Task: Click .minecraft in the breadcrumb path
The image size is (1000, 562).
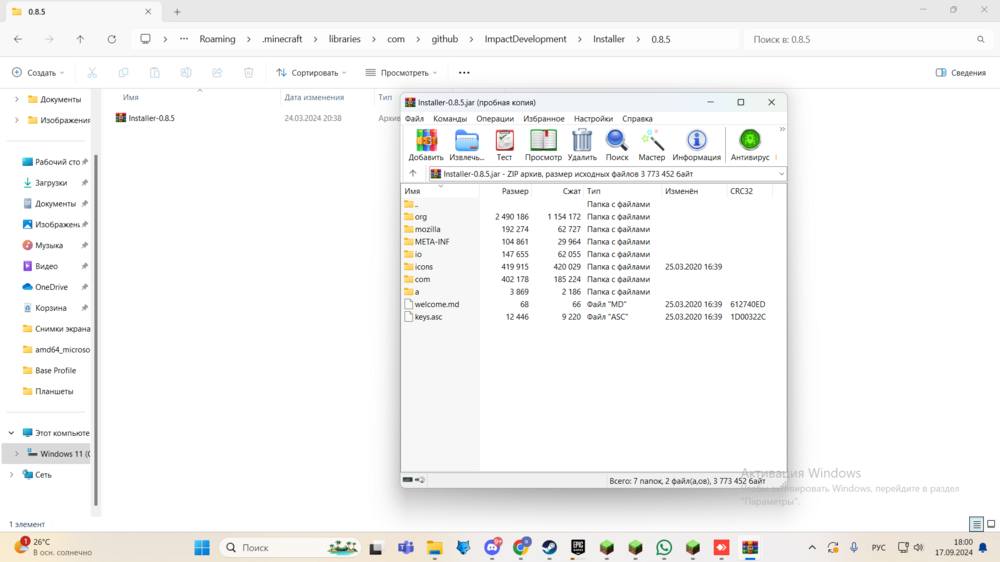Action: click(282, 39)
